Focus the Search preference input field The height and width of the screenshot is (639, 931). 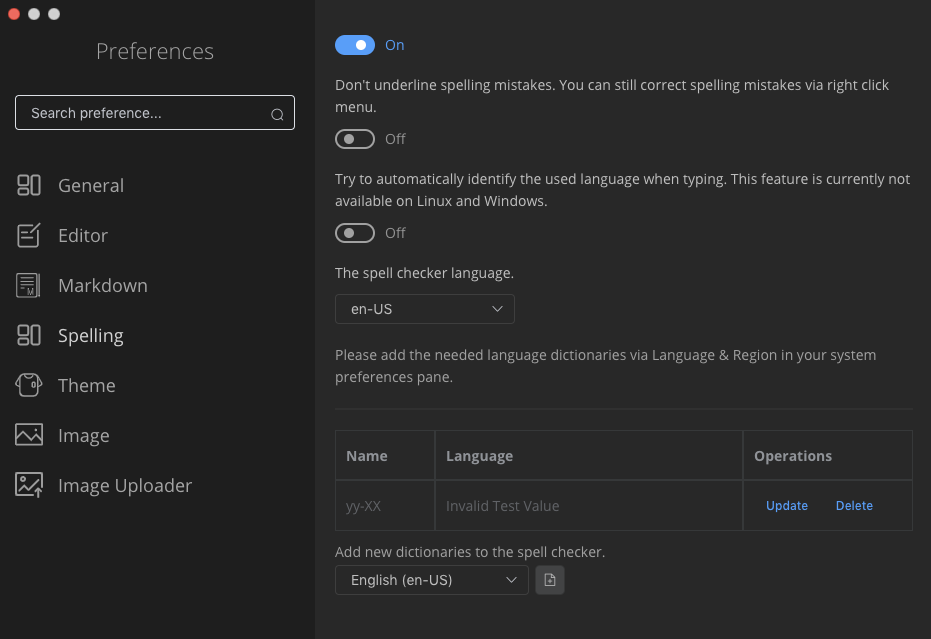click(x=145, y=113)
